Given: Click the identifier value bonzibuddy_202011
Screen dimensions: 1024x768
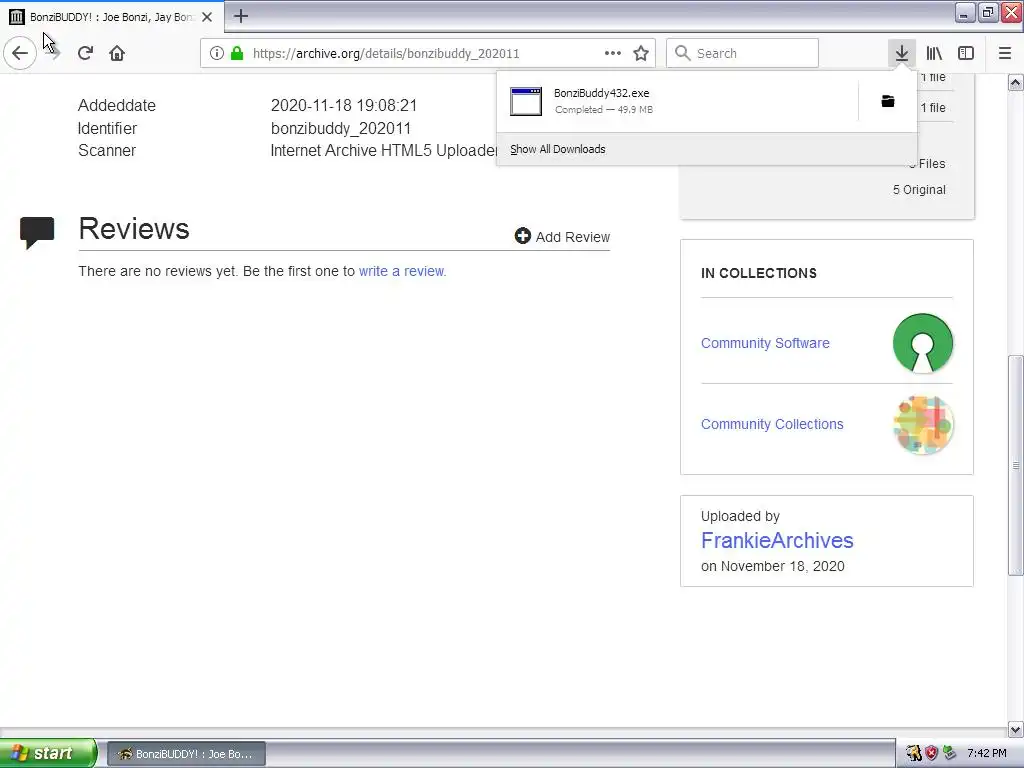Looking at the screenshot, I should pyautogui.click(x=340, y=128).
